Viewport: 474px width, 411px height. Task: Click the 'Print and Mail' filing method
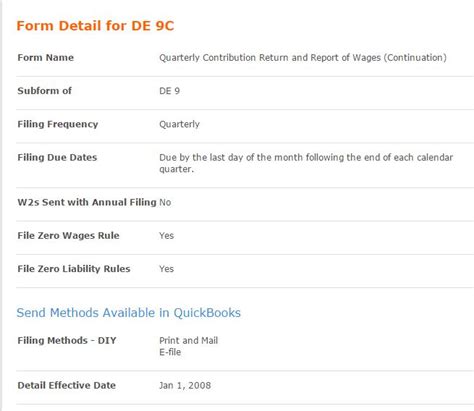point(188,340)
